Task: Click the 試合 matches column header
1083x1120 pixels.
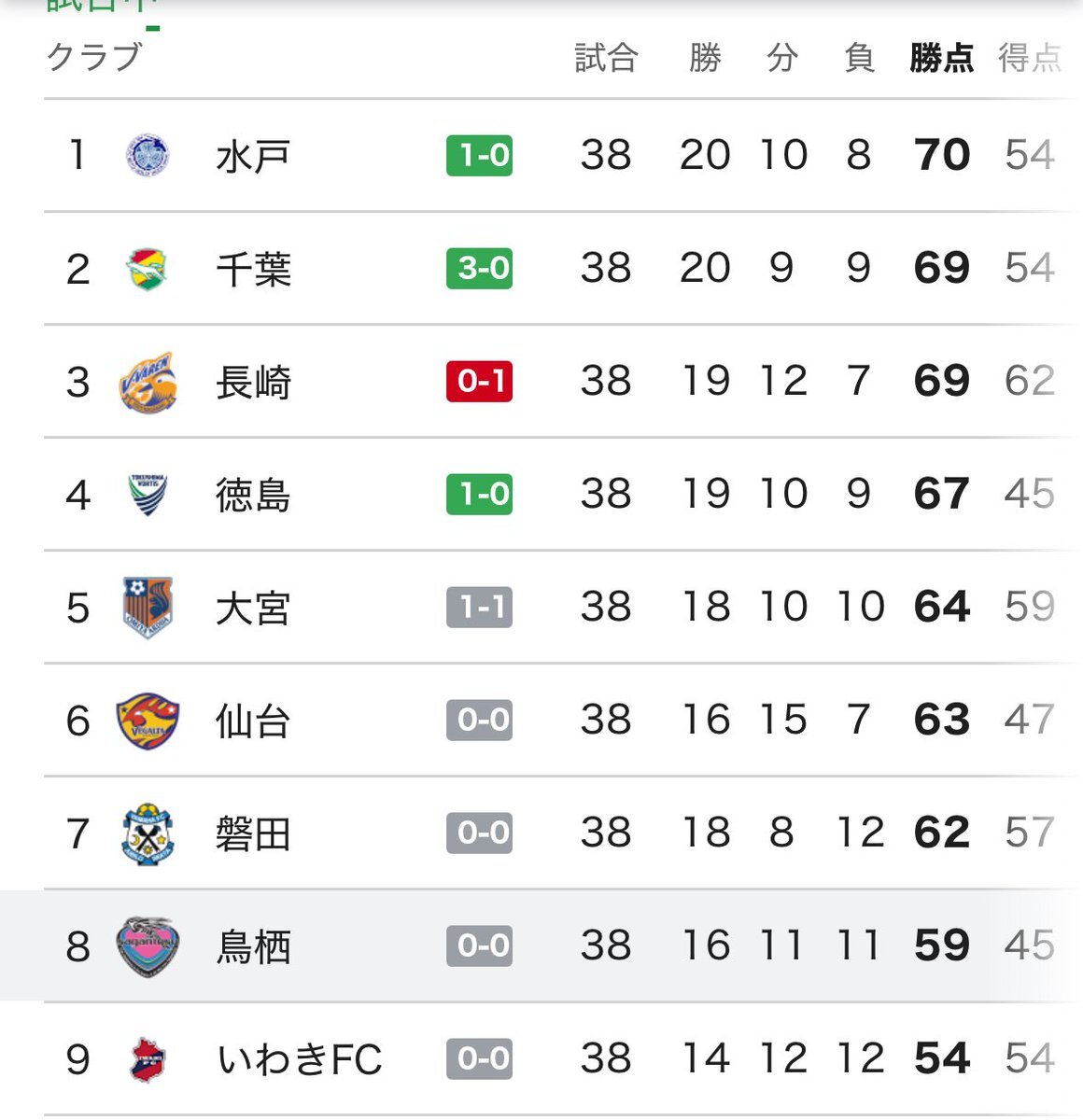Action: [x=606, y=58]
